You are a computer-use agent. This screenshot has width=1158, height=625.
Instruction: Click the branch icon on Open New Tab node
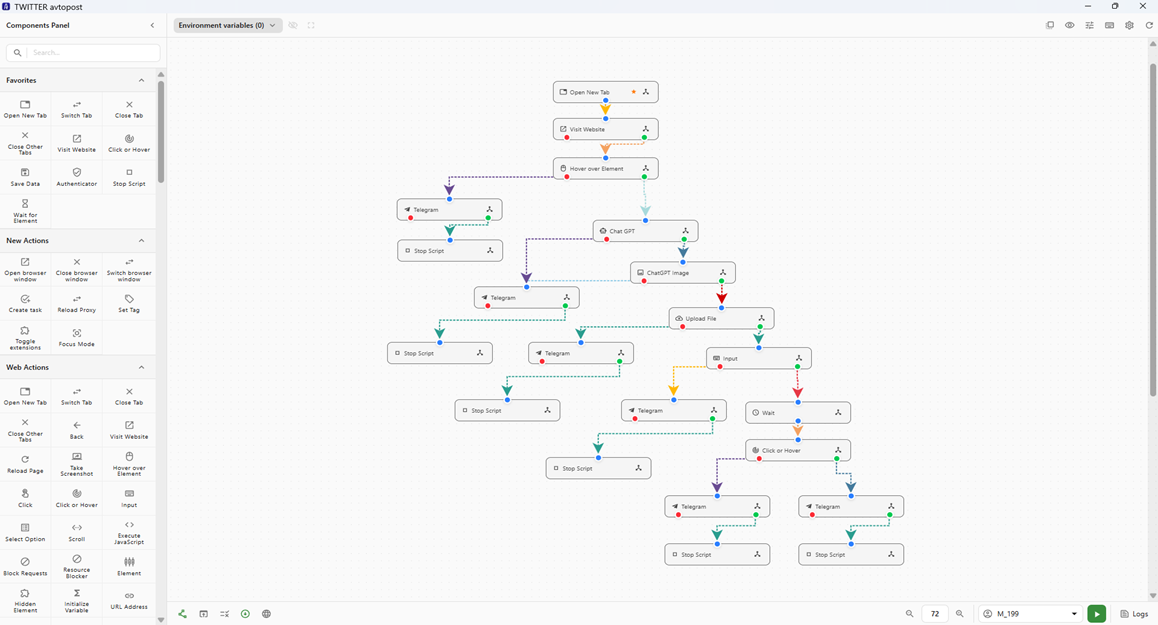pyautogui.click(x=645, y=92)
